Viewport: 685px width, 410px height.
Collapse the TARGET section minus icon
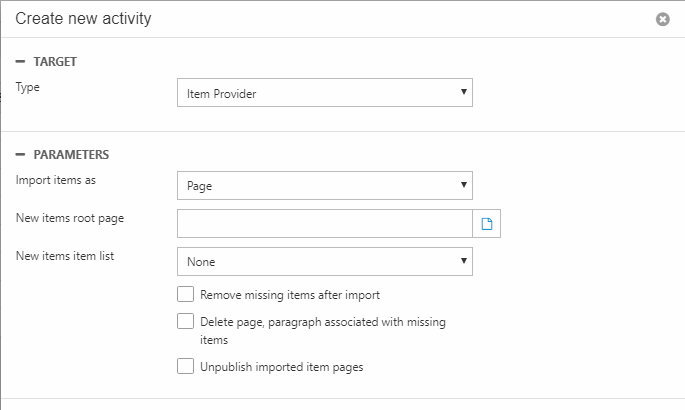tap(20, 62)
